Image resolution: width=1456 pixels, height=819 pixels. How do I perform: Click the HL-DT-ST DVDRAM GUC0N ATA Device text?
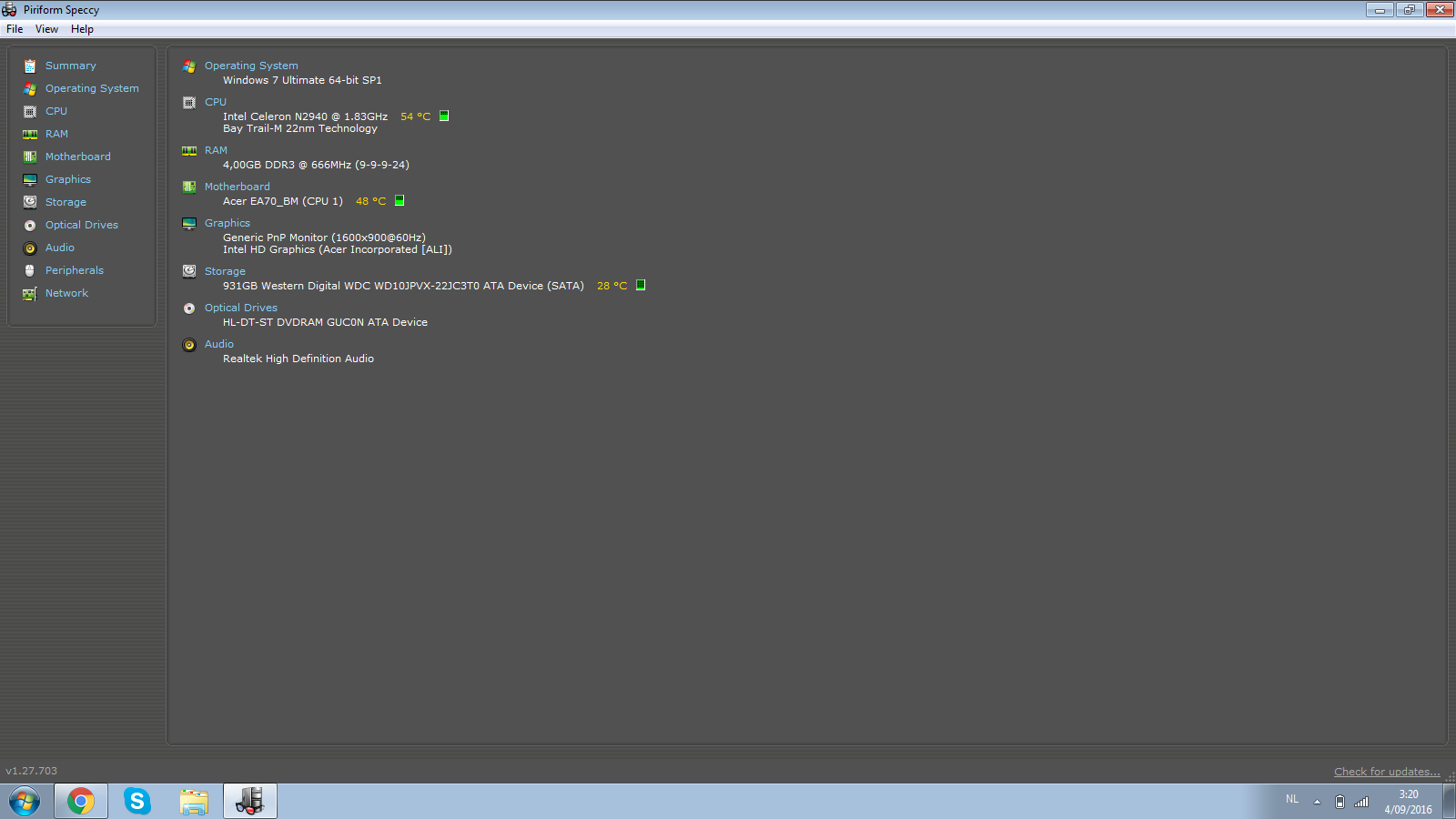tap(325, 322)
